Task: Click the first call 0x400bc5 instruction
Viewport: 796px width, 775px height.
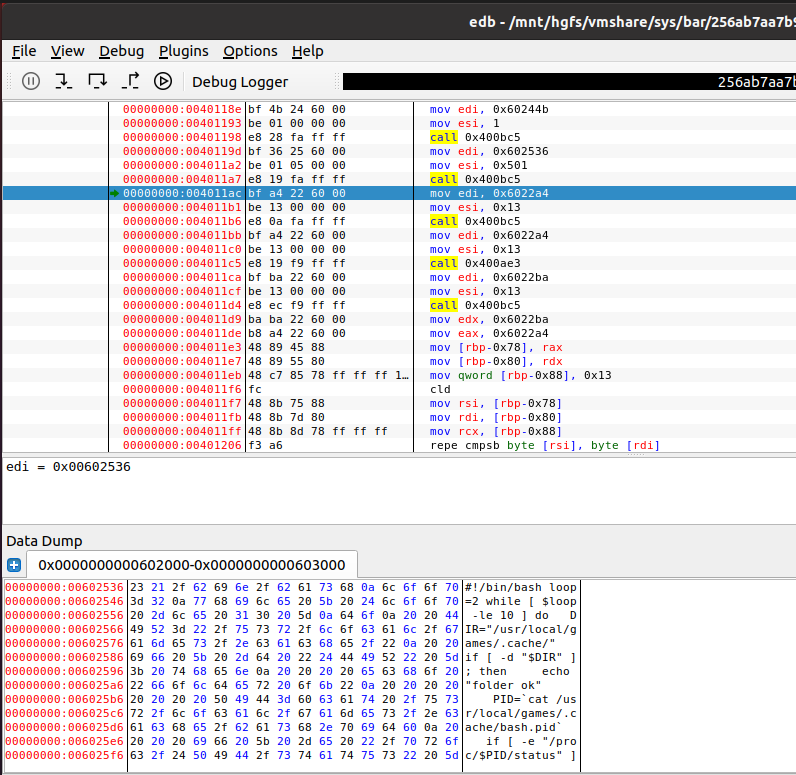Action: coord(474,137)
